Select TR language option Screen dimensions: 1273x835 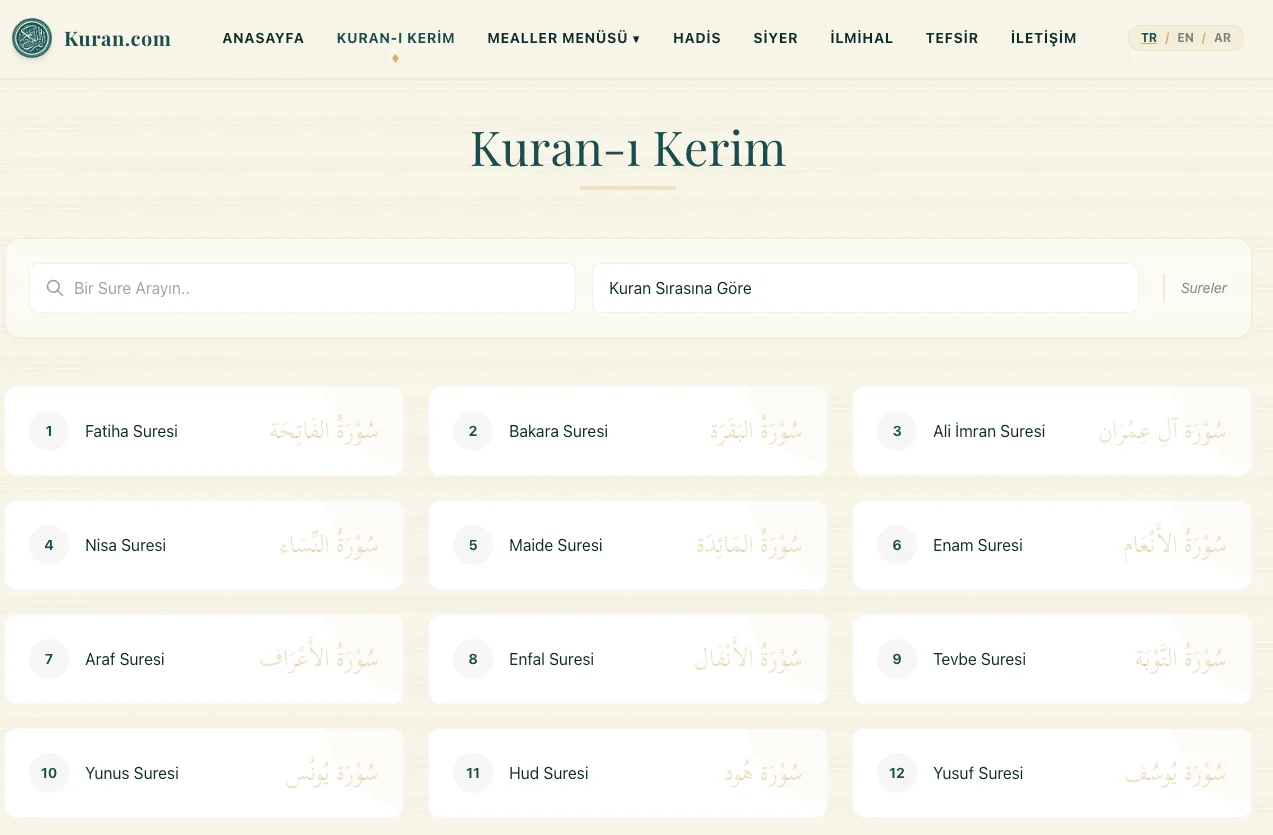click(x=1149, y=38)
